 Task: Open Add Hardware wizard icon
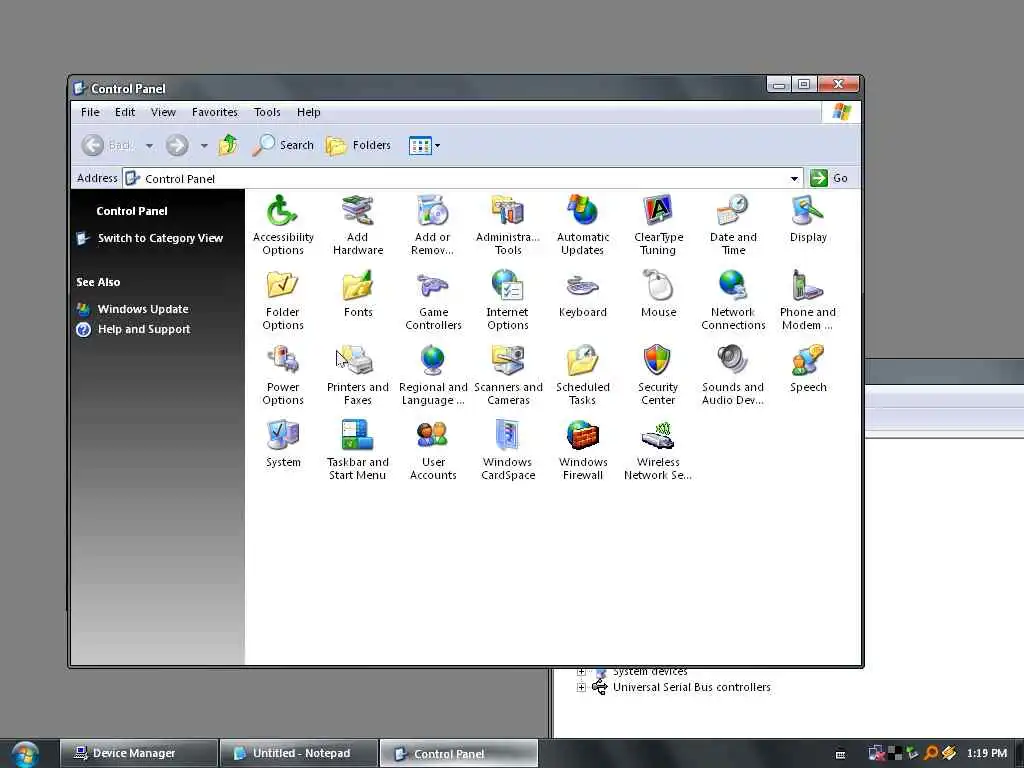pos(357,225)
